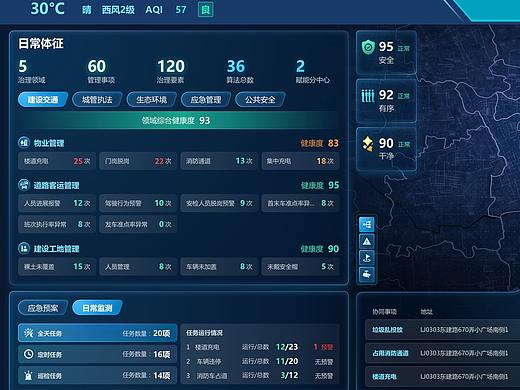Select the 巡检任务 14项 row
This screenshot has height=390, width=520.
coord(98,375)
